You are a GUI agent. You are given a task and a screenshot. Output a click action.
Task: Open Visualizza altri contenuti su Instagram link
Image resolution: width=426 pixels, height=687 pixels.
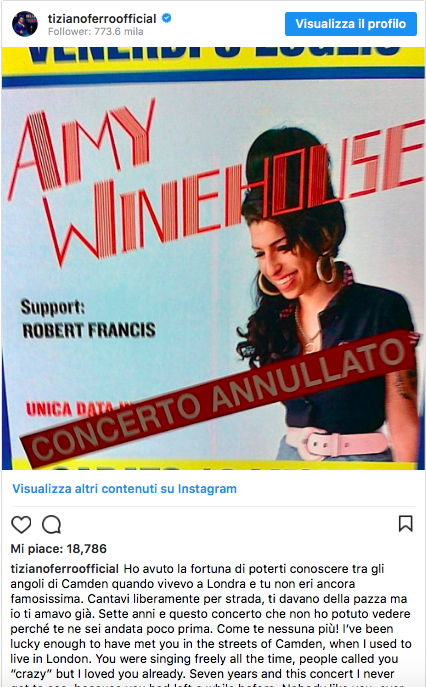pyautogui.click(x=124, y=489)
